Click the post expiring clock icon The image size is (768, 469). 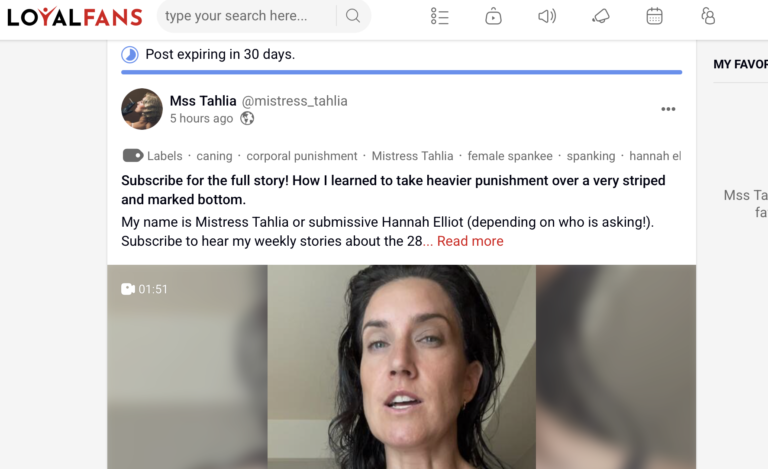click(x=130, y=54)
